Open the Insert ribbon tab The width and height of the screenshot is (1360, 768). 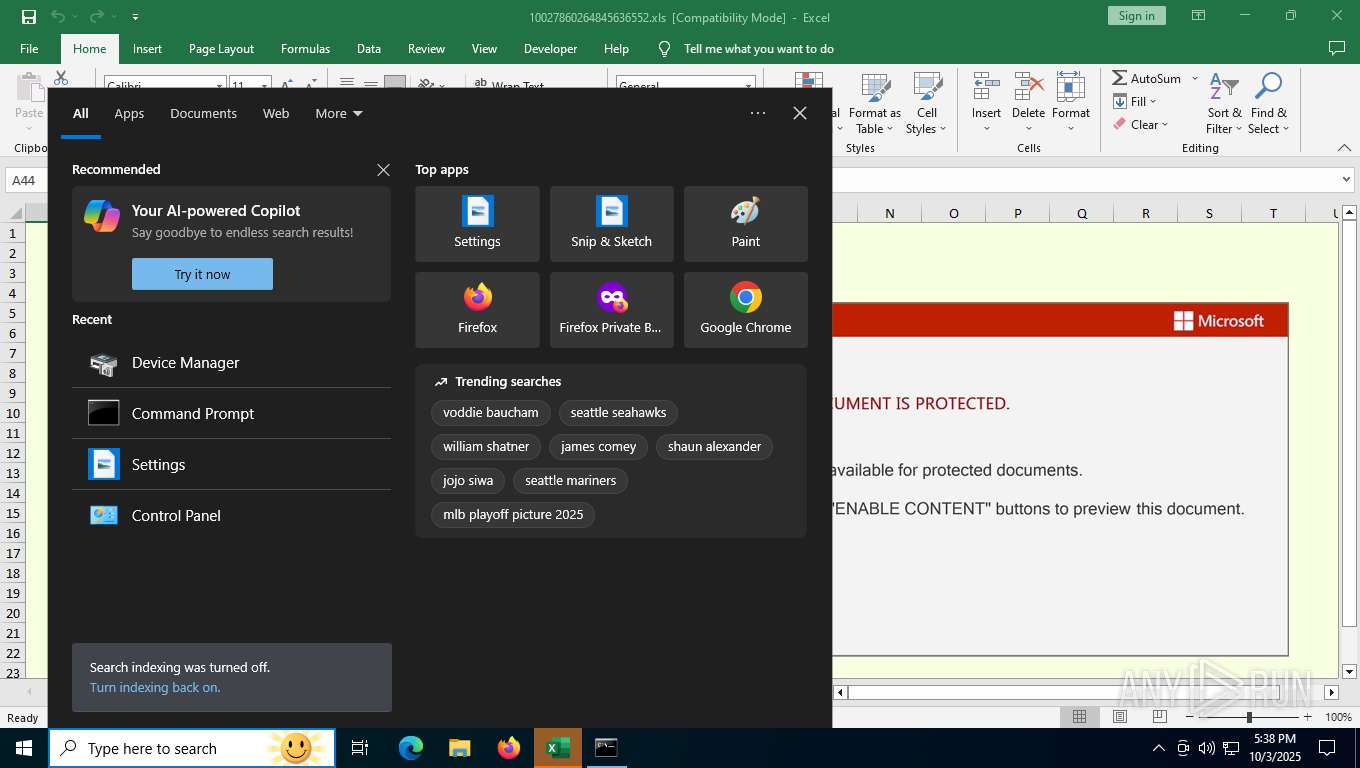147,49
